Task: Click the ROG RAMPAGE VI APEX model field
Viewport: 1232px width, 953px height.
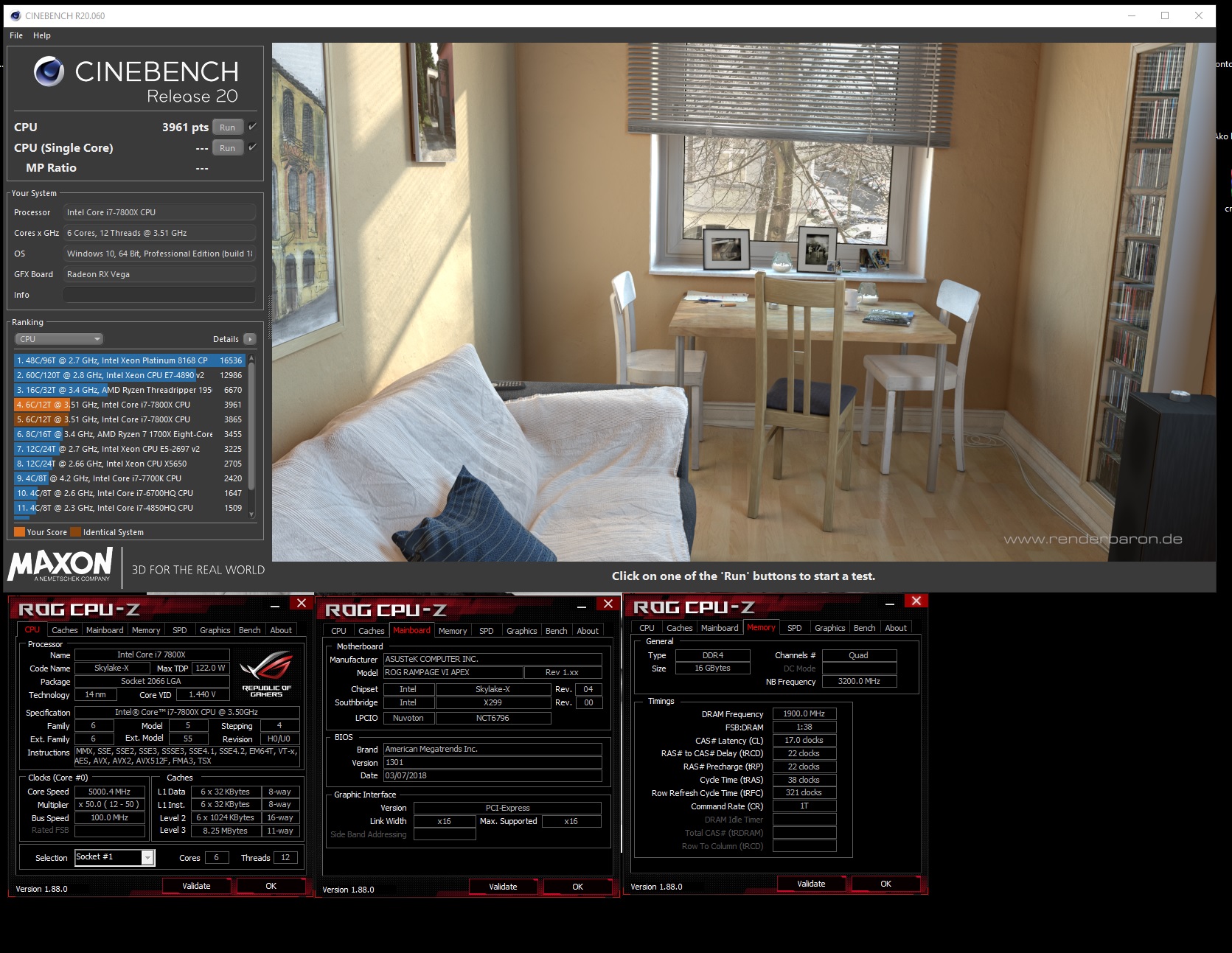Action: (453, 672)
